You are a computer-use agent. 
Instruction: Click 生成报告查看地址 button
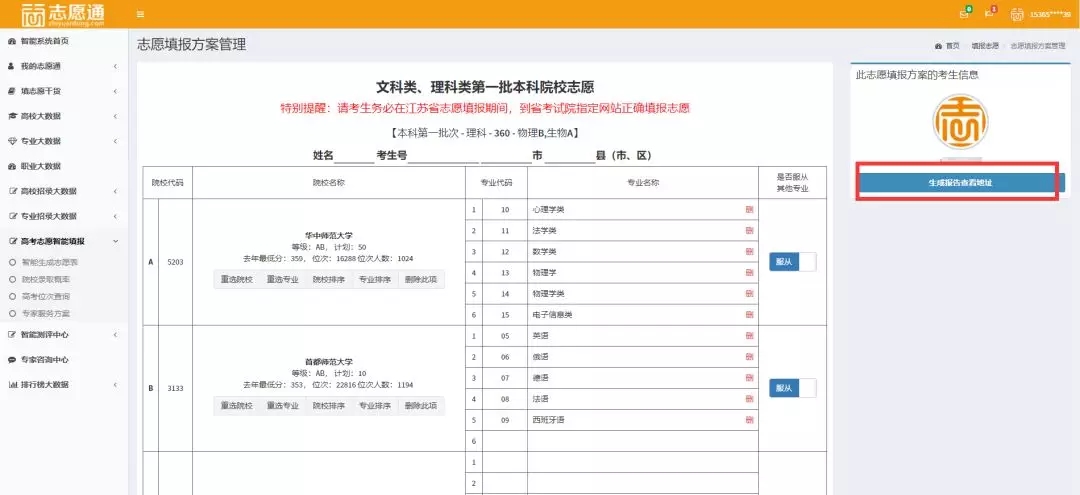coord(956,183)
